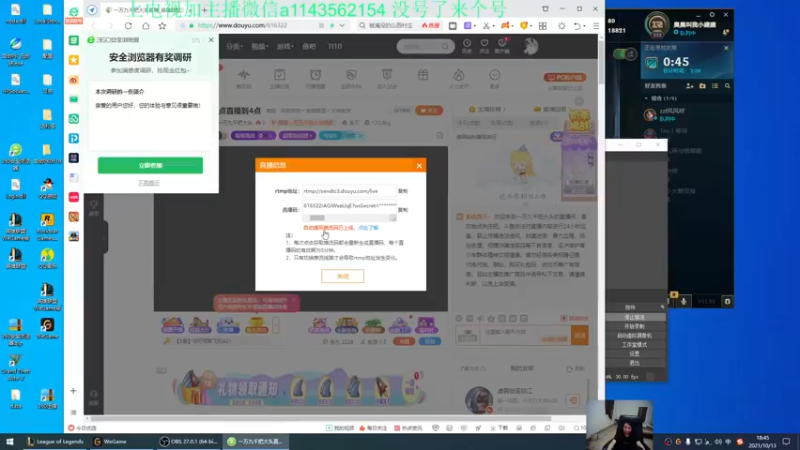
Task: Open the alarm clock reminder icon
Action: 315,78
